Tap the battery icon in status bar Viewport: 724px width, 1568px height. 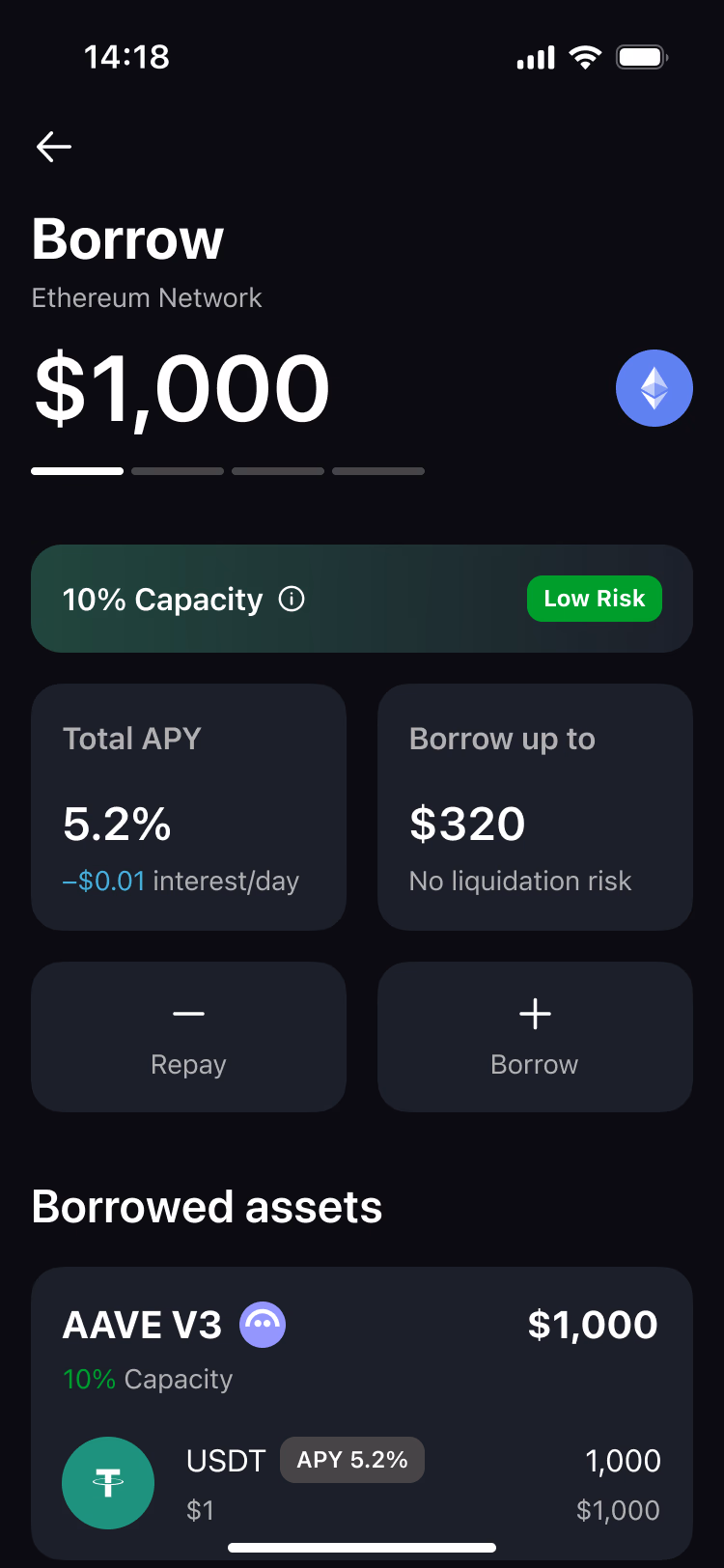pyautogui.click(x=642, y=57)
